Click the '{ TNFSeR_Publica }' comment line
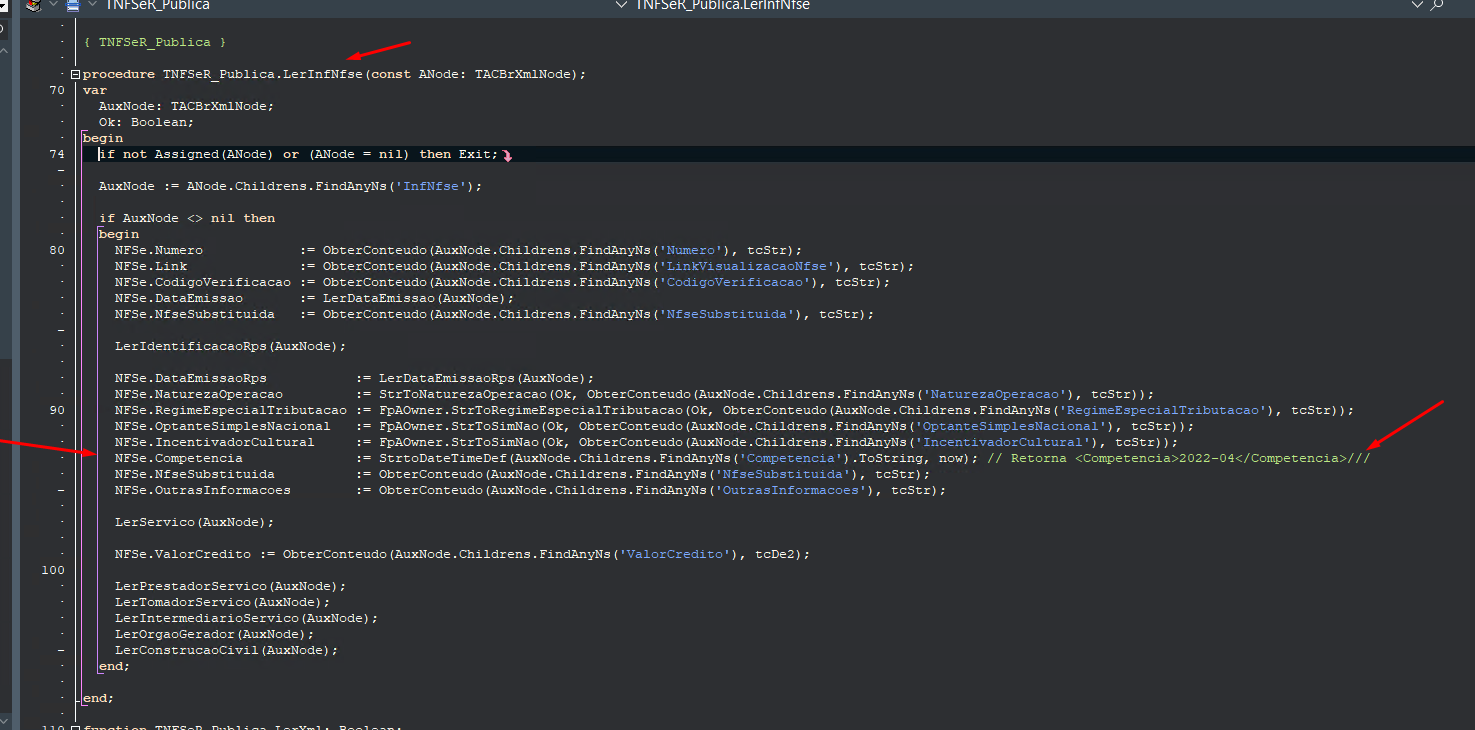The height and width of the screenshot is (730, 1475). [155, 42]
